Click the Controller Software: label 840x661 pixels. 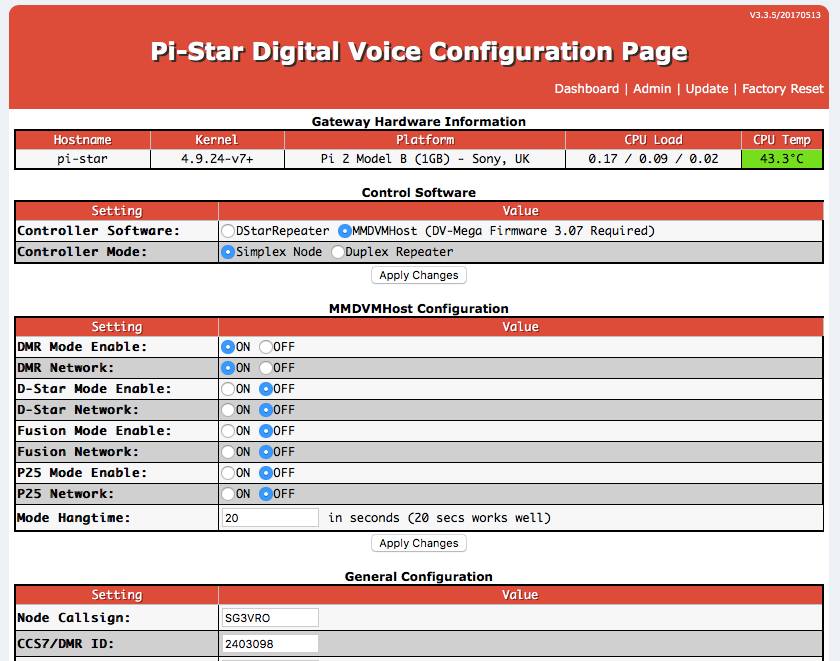[x=98, y=231]
